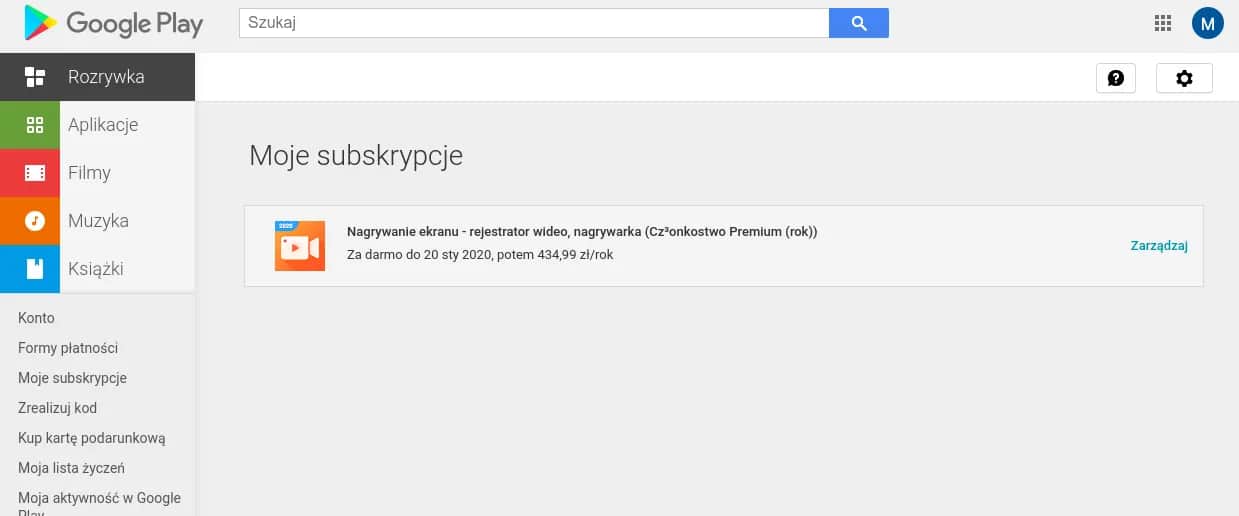Click the red Filmy film icon
Image resolution: width=1239 pixels, height=516 pixels.
(x=34, y=173)
